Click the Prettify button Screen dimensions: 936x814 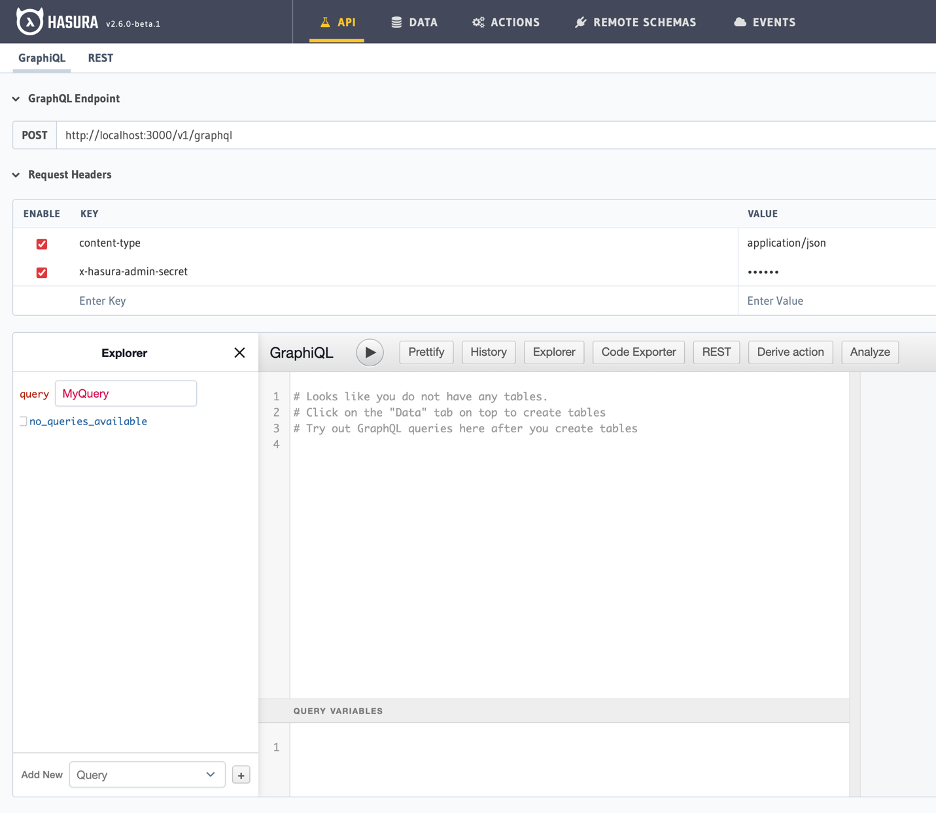coord(426,352)
